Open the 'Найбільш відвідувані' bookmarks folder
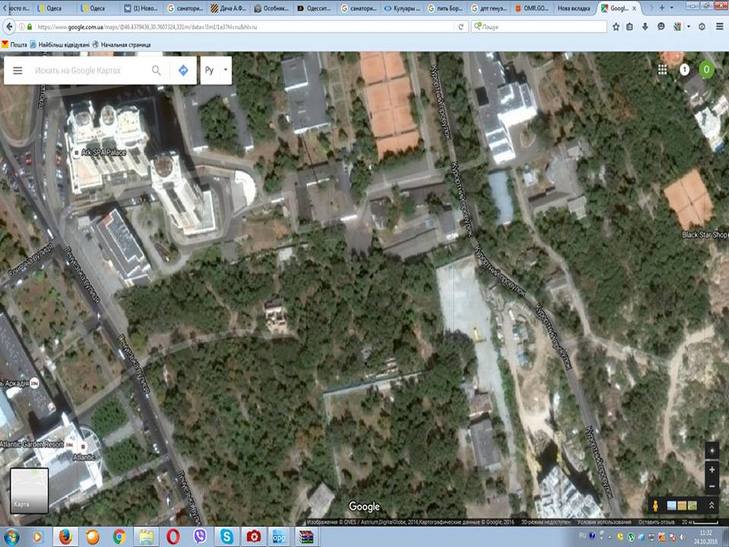 click(x=60, y=45)
